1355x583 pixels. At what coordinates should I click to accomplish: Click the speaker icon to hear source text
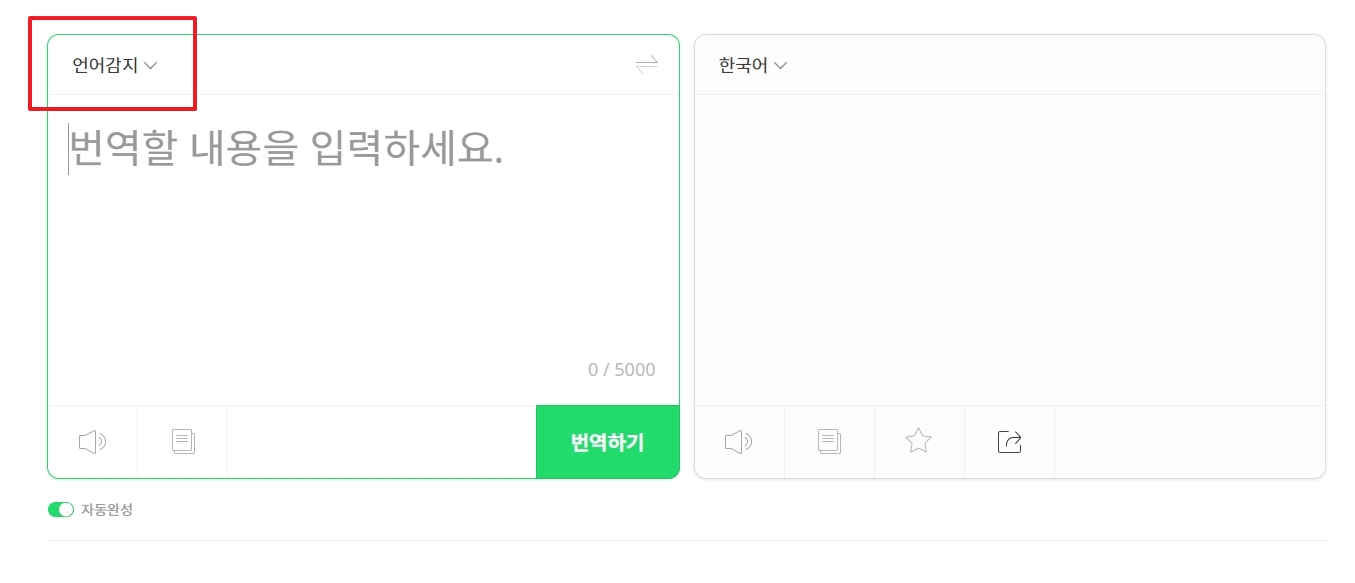[91, 441]
